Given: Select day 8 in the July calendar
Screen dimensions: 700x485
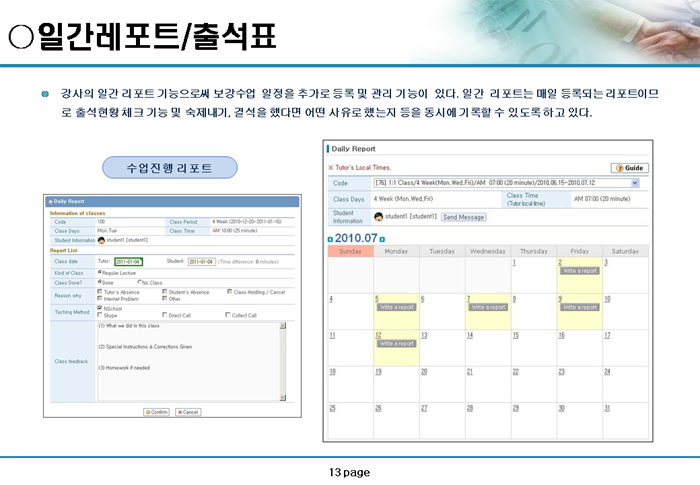Looking at the screenshot, I should [514, 299].
